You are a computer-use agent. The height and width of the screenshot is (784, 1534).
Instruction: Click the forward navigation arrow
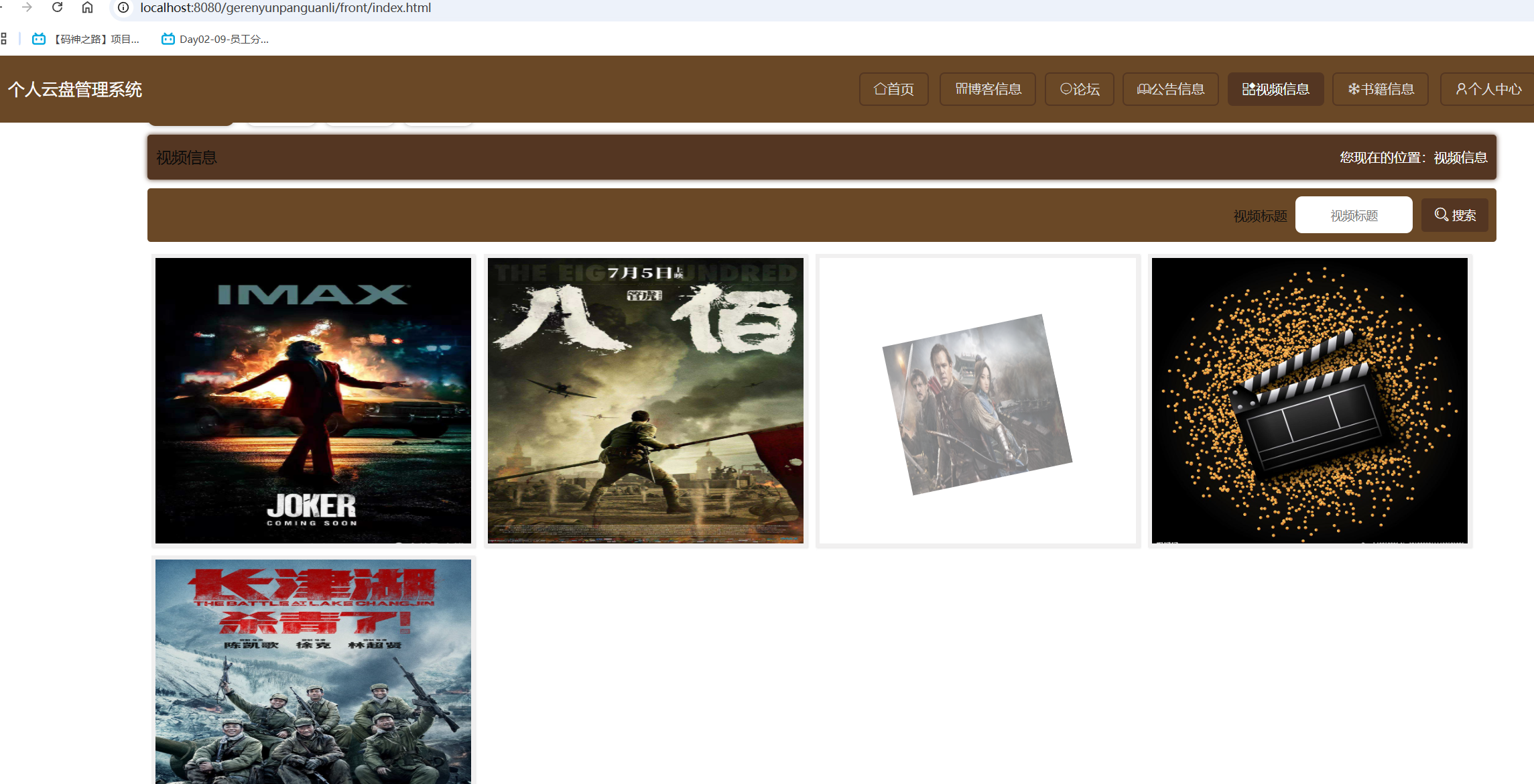coord(27,7)
